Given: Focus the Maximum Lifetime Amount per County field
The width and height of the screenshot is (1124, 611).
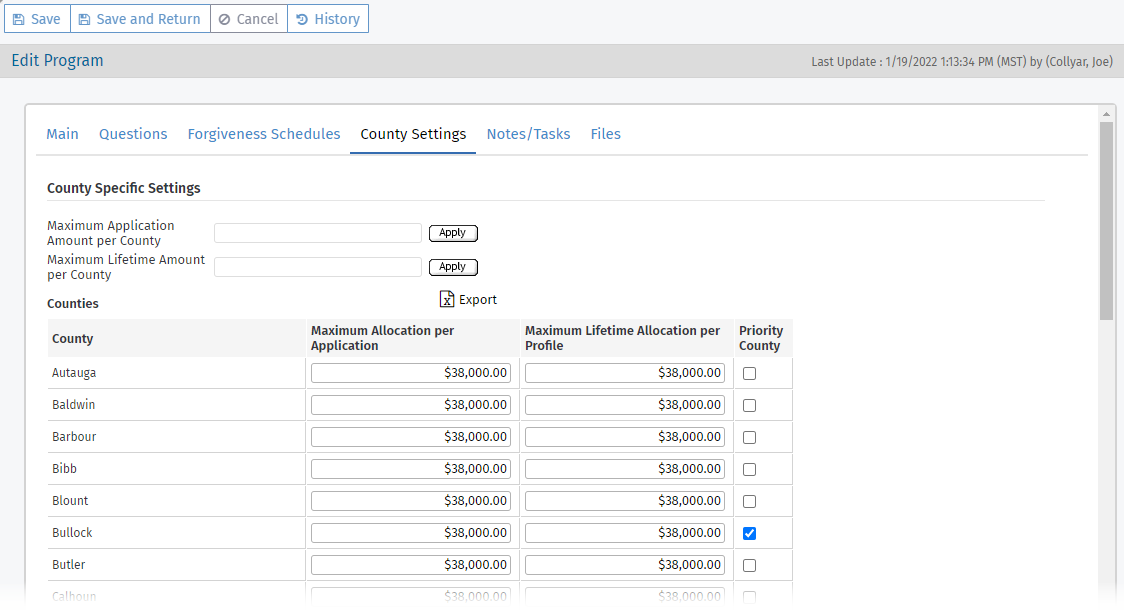Looking at the screenshot, I should 318,267.
